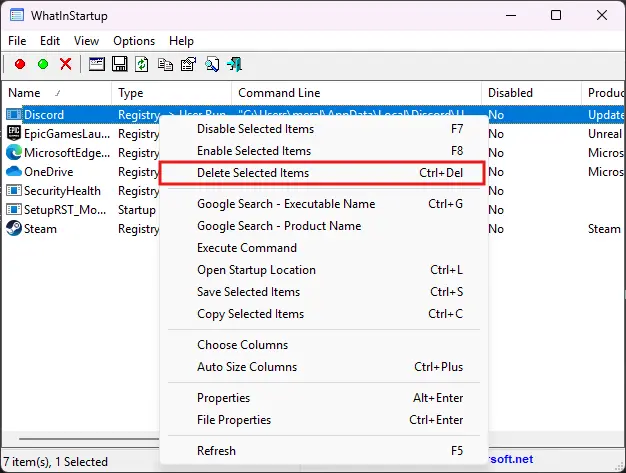Viewport: 626px width, 473px height.
Task: Click the Epic Games launcher row icon
Action: (x=14, y=133)
